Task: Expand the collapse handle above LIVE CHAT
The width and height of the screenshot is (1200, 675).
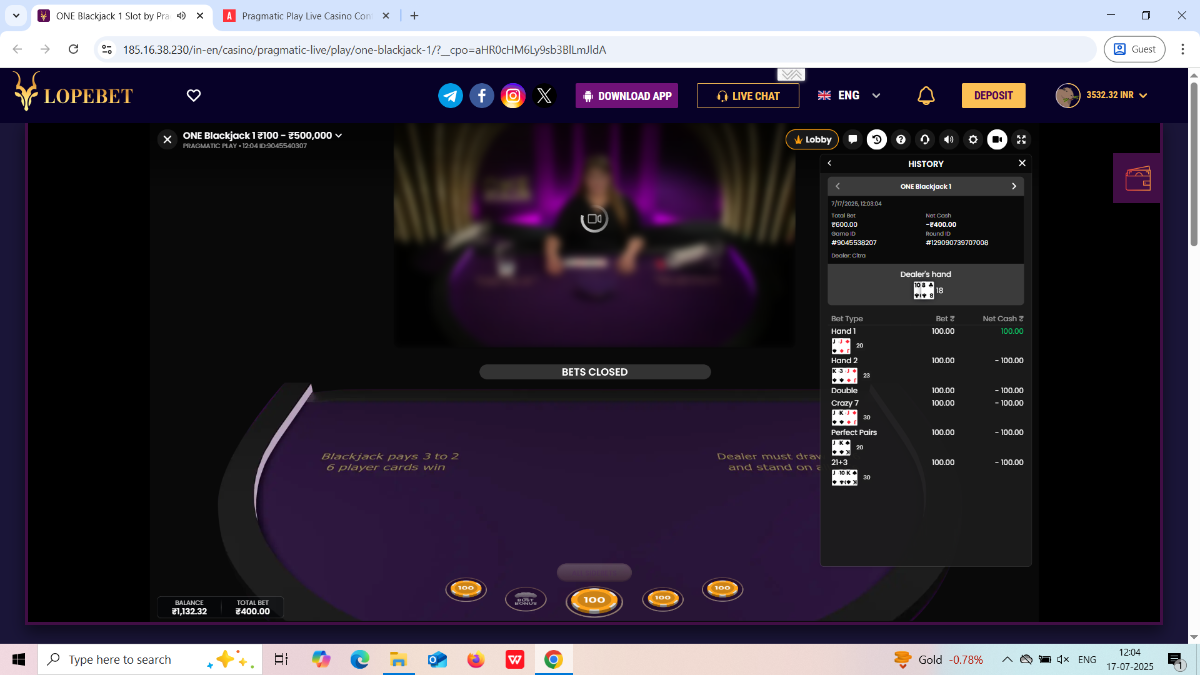Action: coord(791,75)
